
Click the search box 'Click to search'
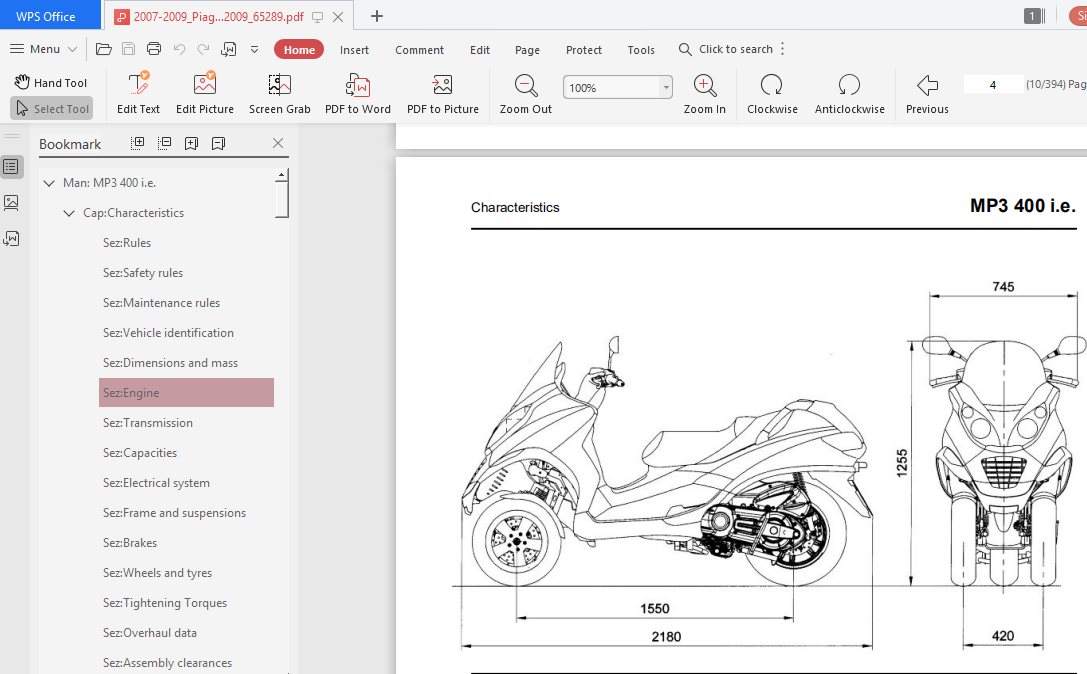click(726, 49)
